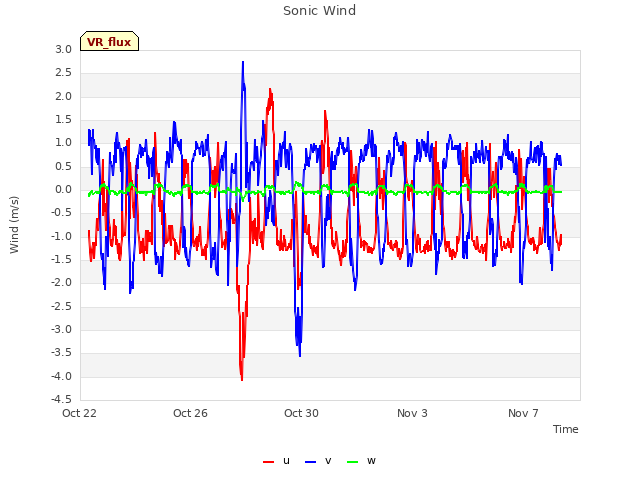Viewport: 640px width, 480px height.
Task: Click the Nov 7 x-axis tick label
Action: click(523, 413)
